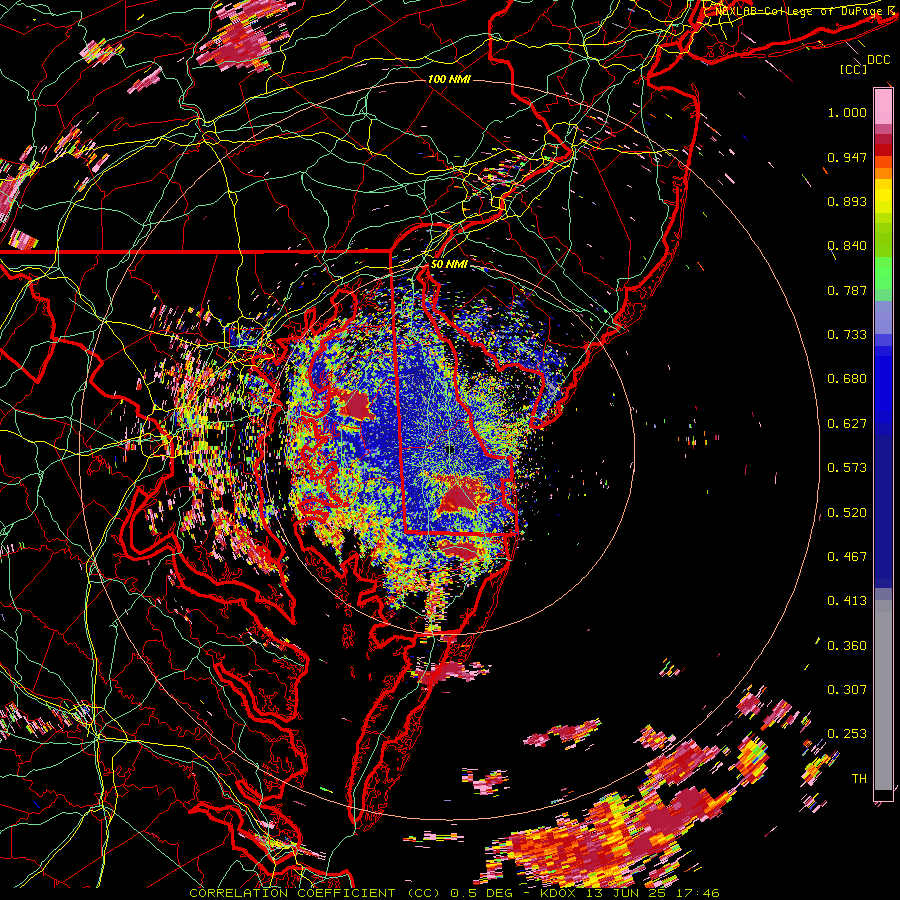This screenshot has height=900, width=900.
Task: Click the 0.733 legend value
Action: click(847, 335)
